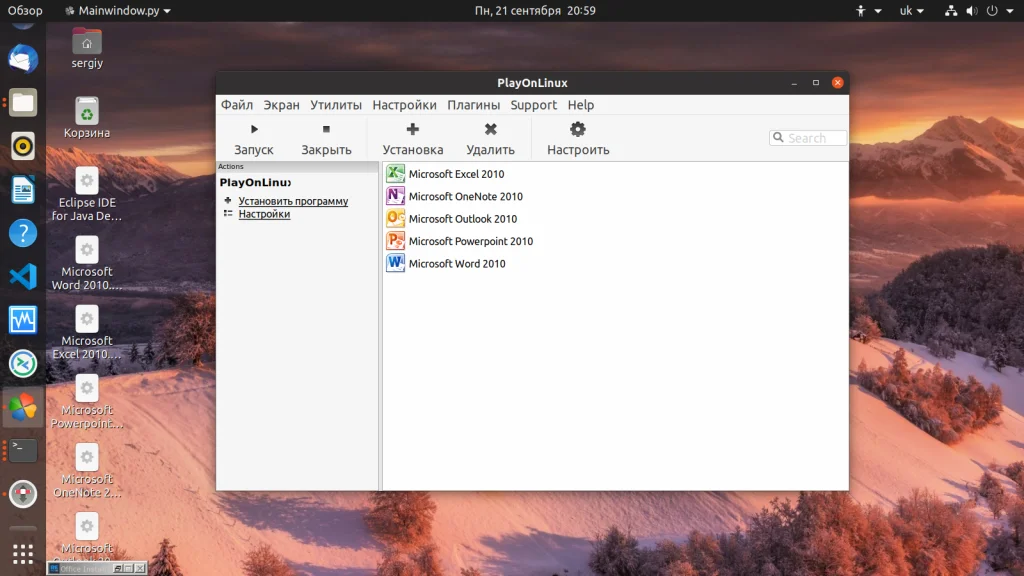This screenshot has width=1024, height=576.
Task: Open Настроить gear in PlayOnLinux toolbar
Action: 578,129
